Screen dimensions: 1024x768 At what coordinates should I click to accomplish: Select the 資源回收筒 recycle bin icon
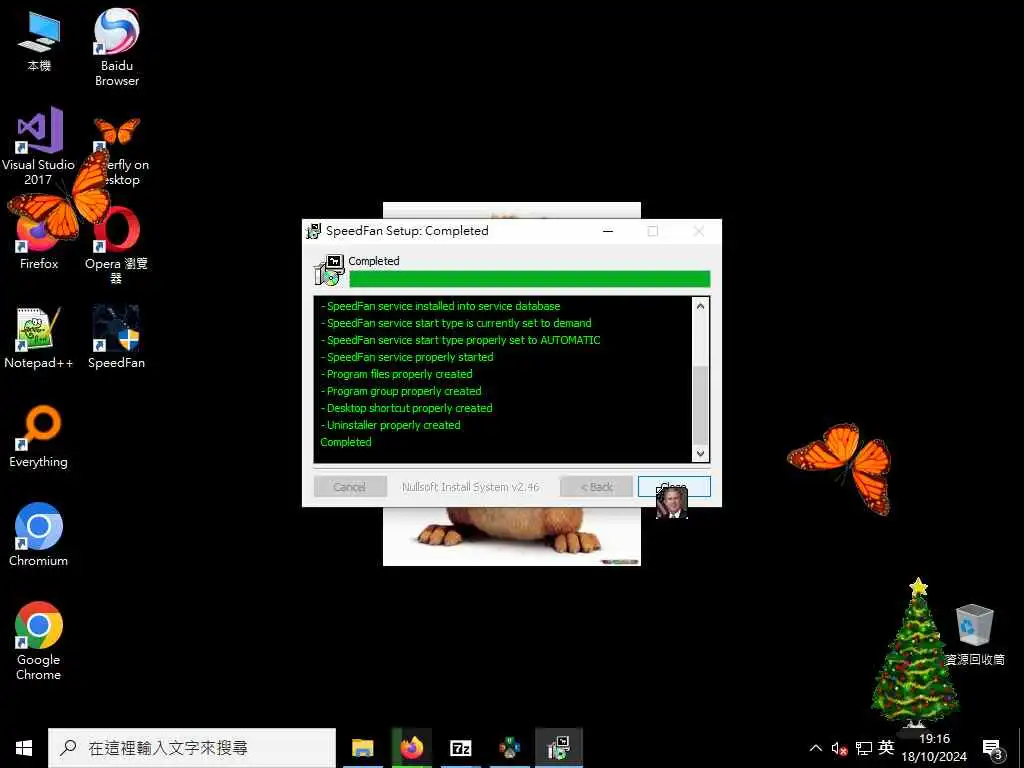pyautogui.click(x=974, y=635)
